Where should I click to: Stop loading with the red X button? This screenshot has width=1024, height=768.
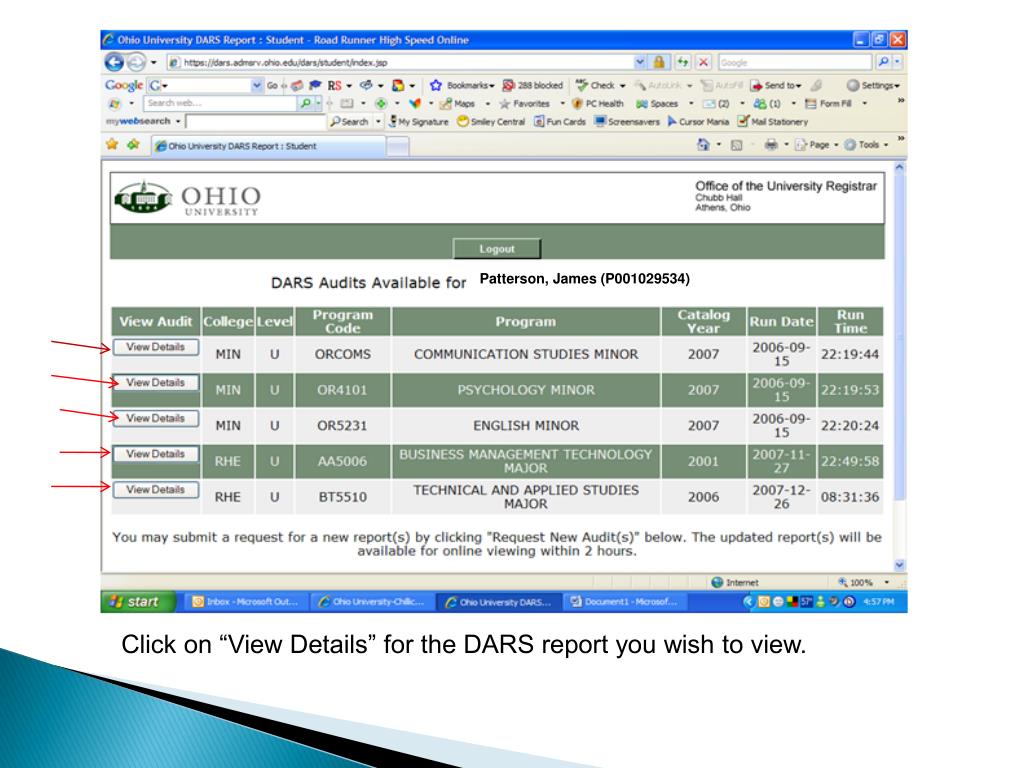[x=703, y=62]
